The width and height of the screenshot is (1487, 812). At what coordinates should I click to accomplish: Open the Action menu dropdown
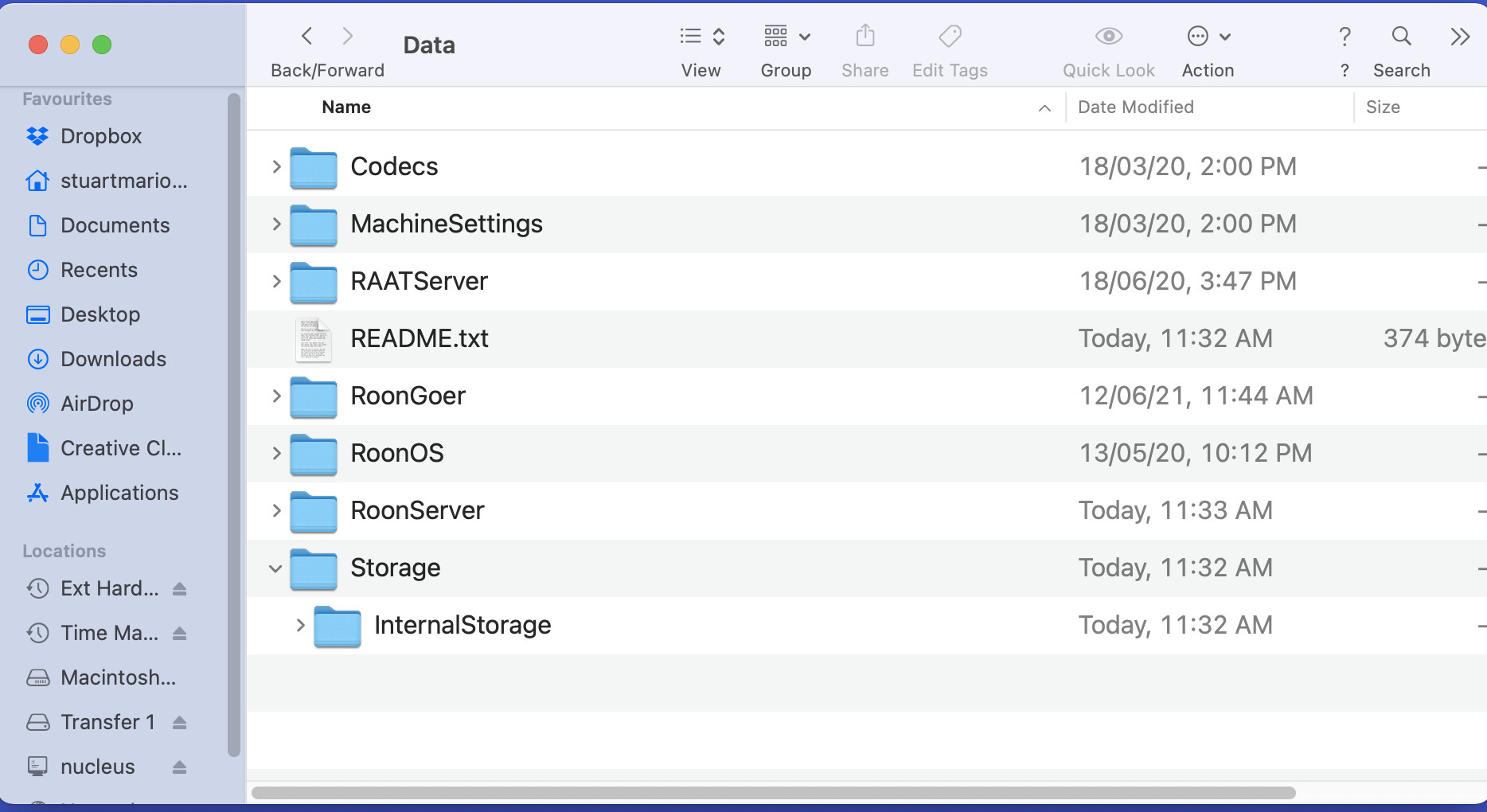click(x=1208, y=36)
